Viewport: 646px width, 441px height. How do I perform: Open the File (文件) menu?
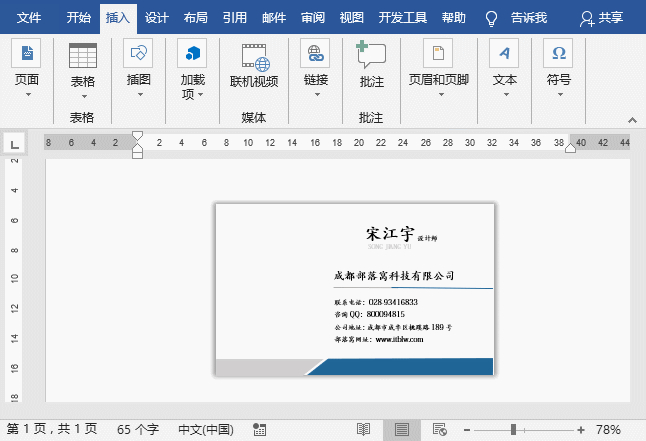click(x=30, y=18)
